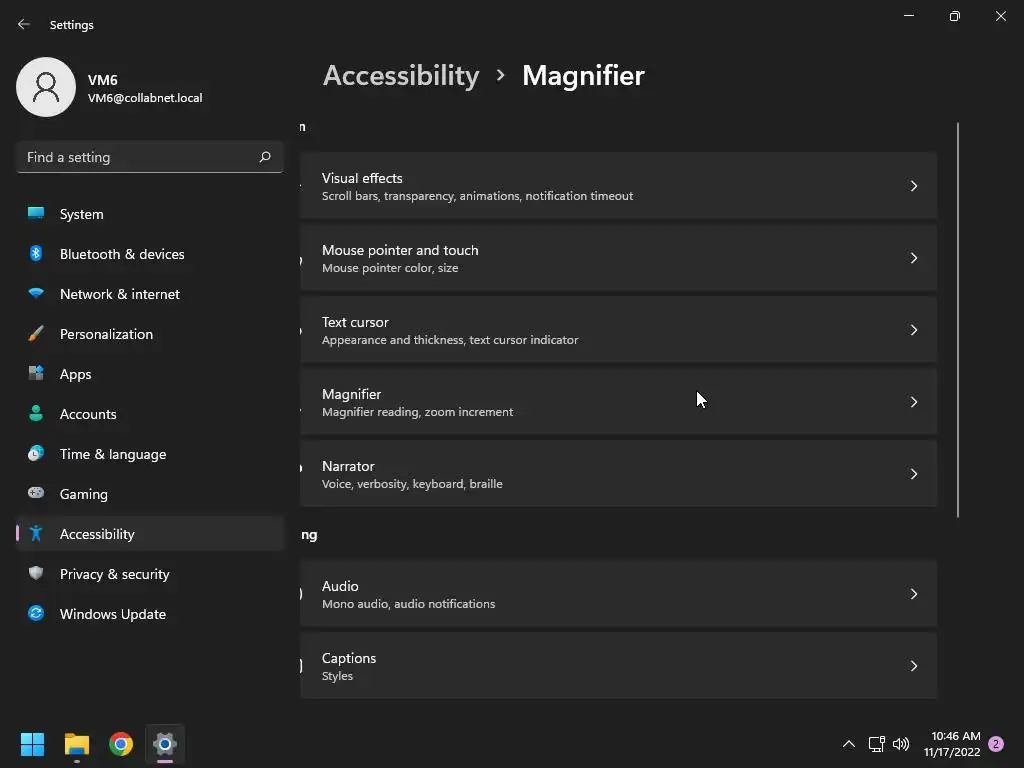
Task: Expand the Visual effects chevron
Action: tap(913, 186)
